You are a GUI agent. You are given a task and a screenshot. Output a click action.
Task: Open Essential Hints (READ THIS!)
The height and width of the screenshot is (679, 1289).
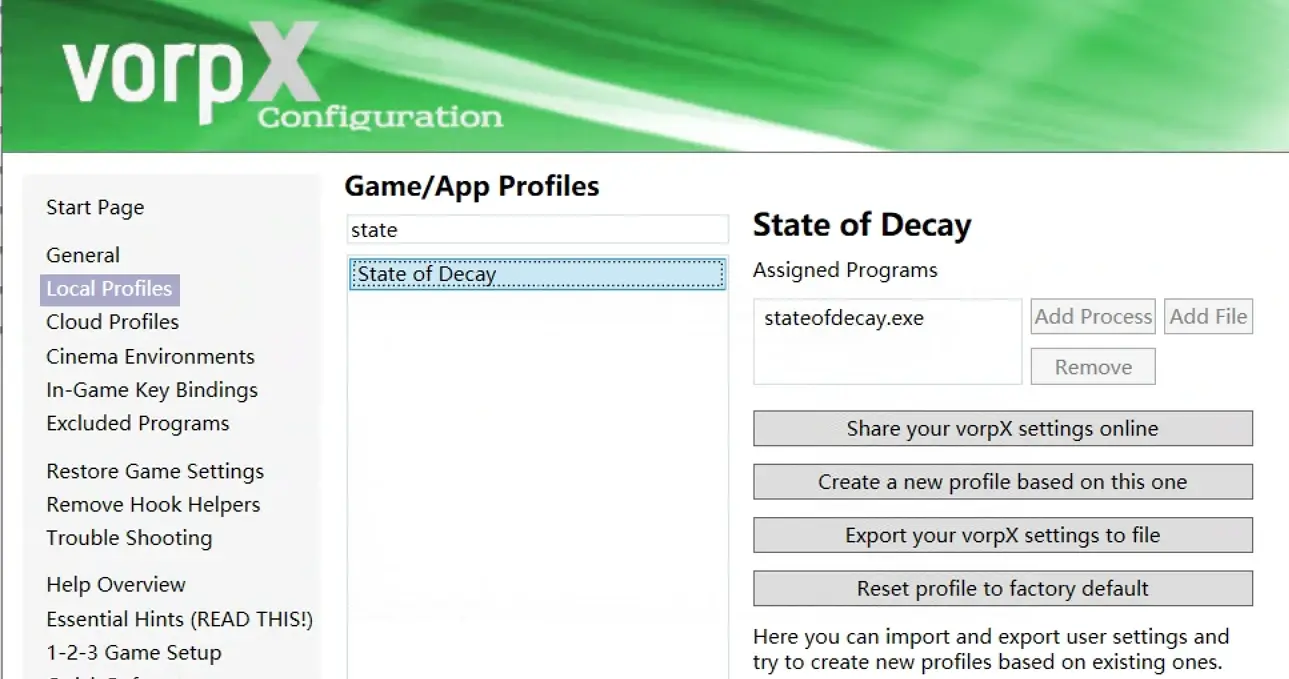tap(180, 620)
